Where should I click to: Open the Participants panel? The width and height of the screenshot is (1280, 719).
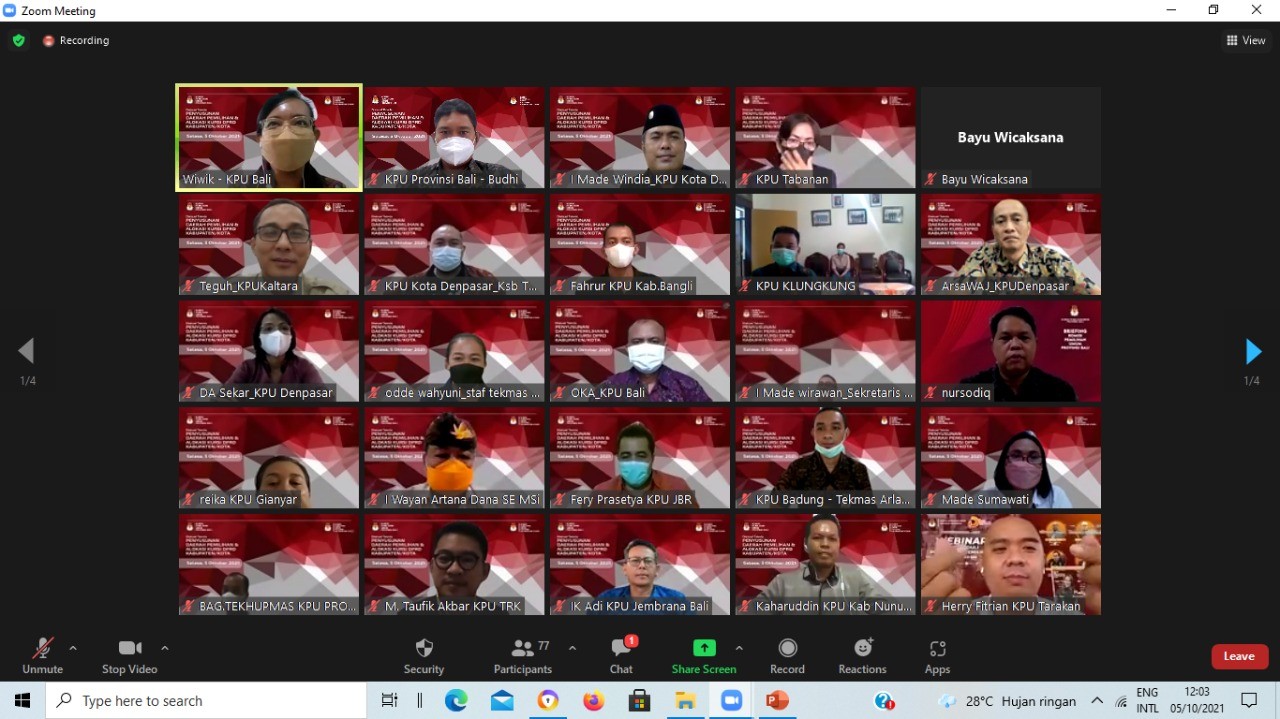(522, 656)
